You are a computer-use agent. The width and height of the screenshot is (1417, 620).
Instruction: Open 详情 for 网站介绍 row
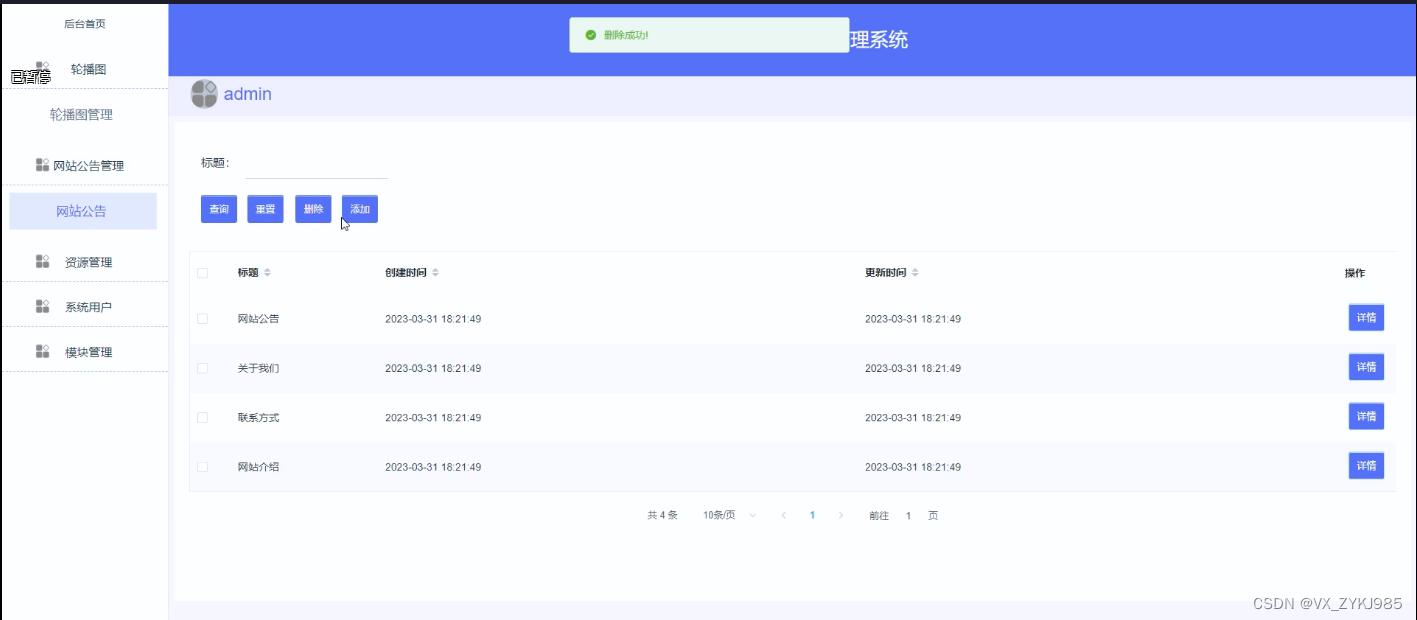tap(1366, 466)
